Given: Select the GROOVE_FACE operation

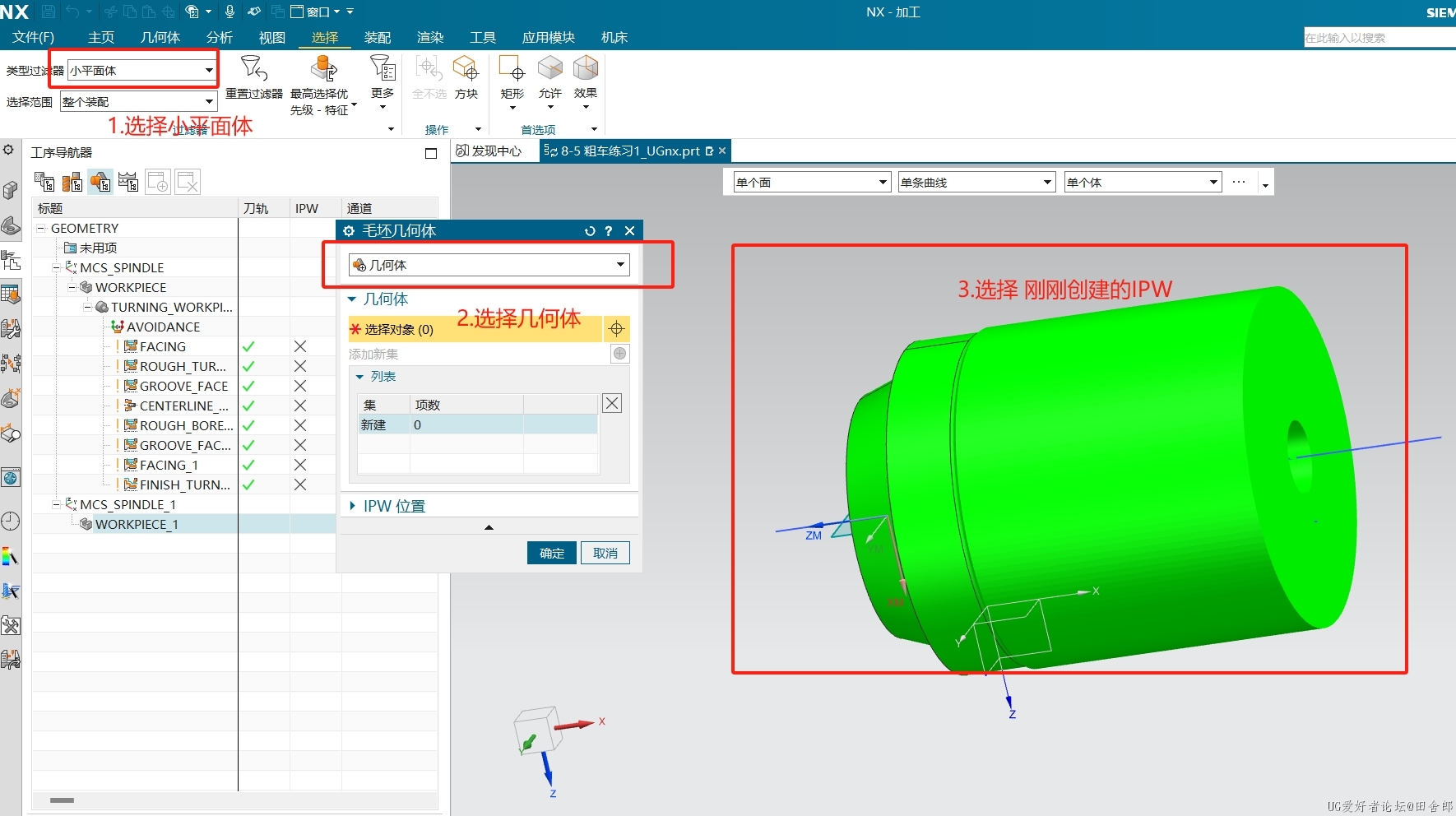Looking at the screenshot, I should click(x=184, y=387).
